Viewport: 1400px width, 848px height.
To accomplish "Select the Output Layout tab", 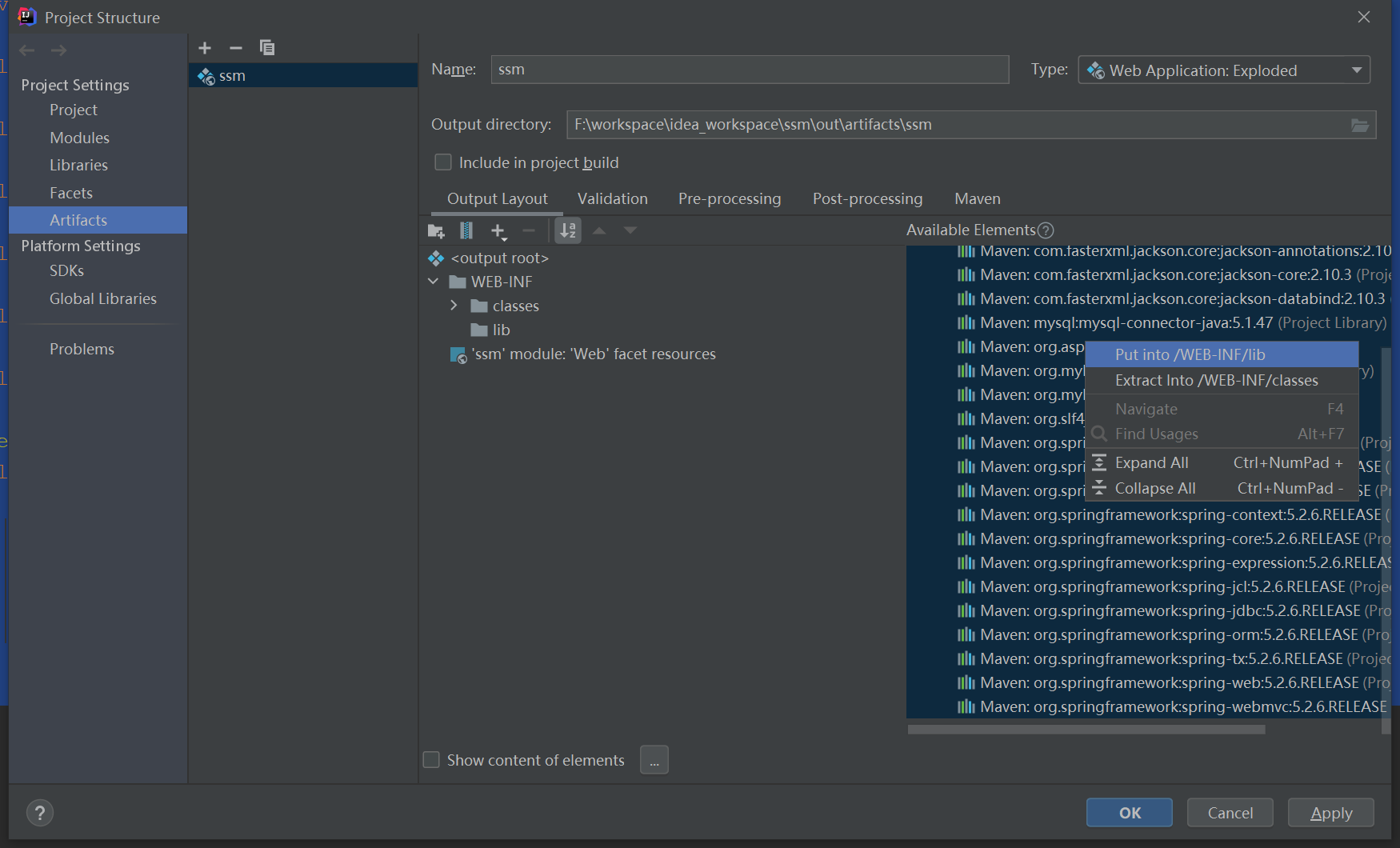I will [498, 198].
